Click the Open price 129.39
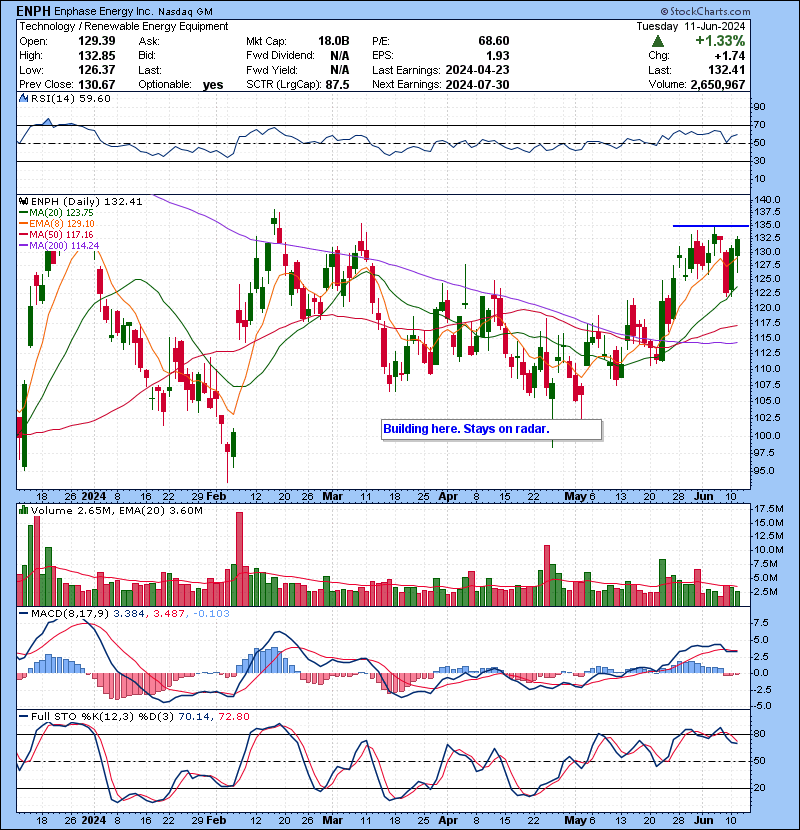This screenshot has height=830, width=800. pyautogui.click(x=97, y=41)
